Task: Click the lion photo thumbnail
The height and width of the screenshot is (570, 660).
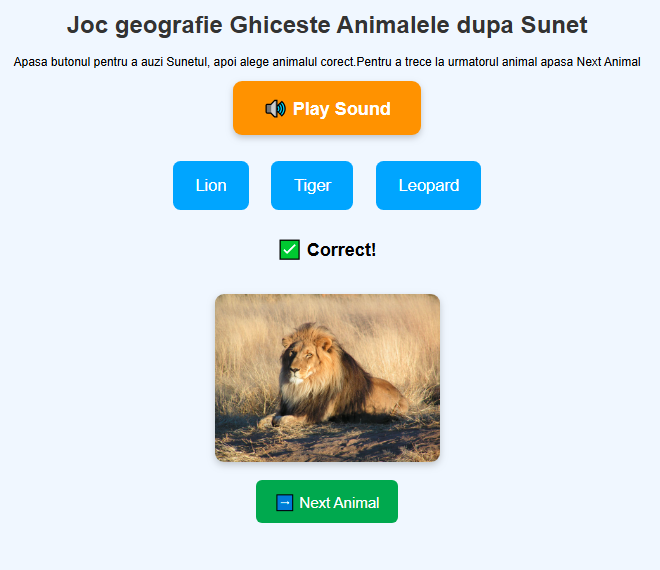Action: (327, 378)
